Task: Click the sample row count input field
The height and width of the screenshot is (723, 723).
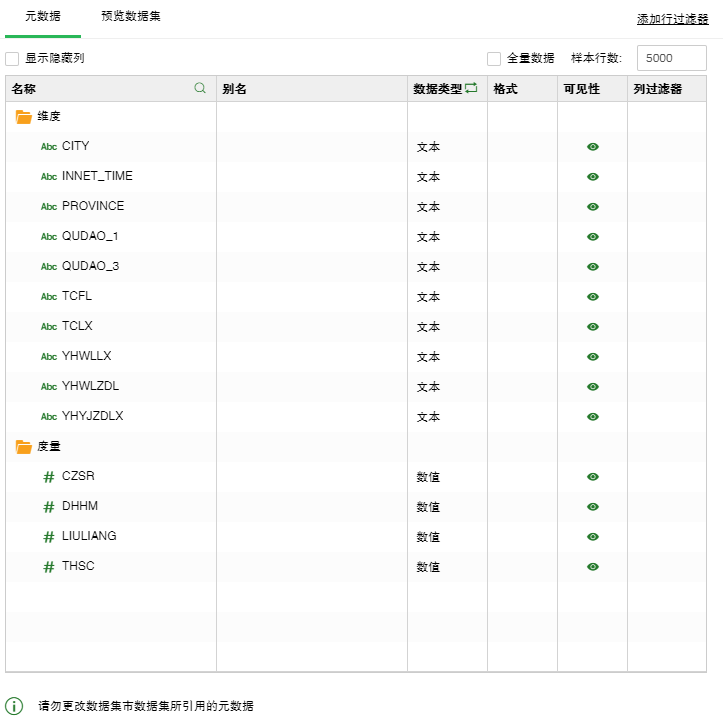Action: (671, 58)
